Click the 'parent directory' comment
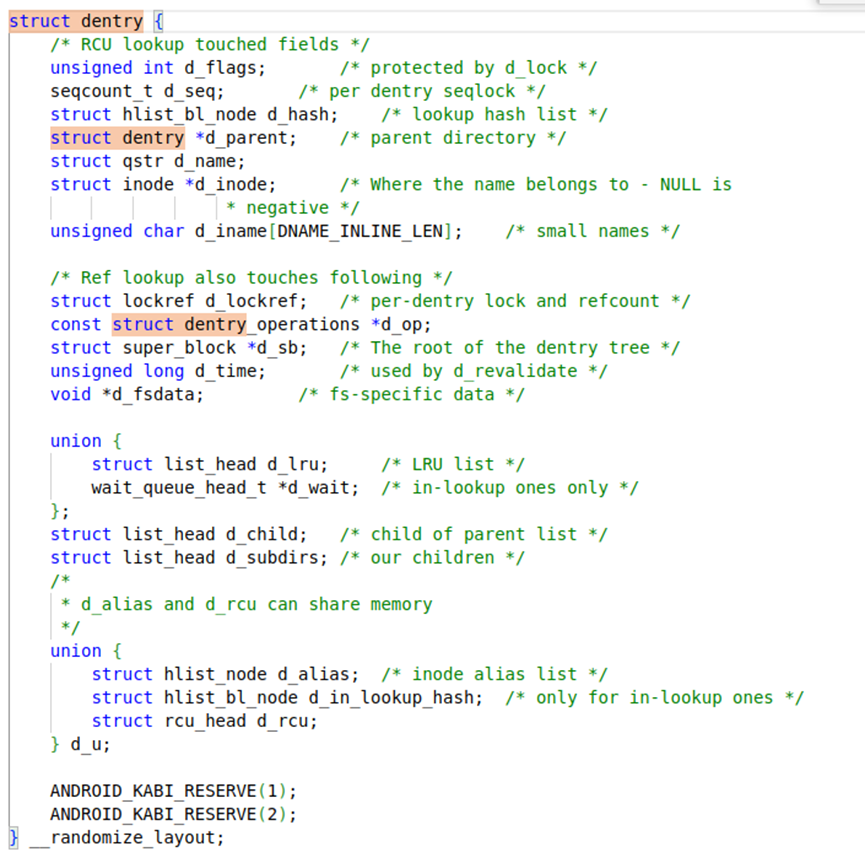Viewport: 865px width, 852px height. 453,138
